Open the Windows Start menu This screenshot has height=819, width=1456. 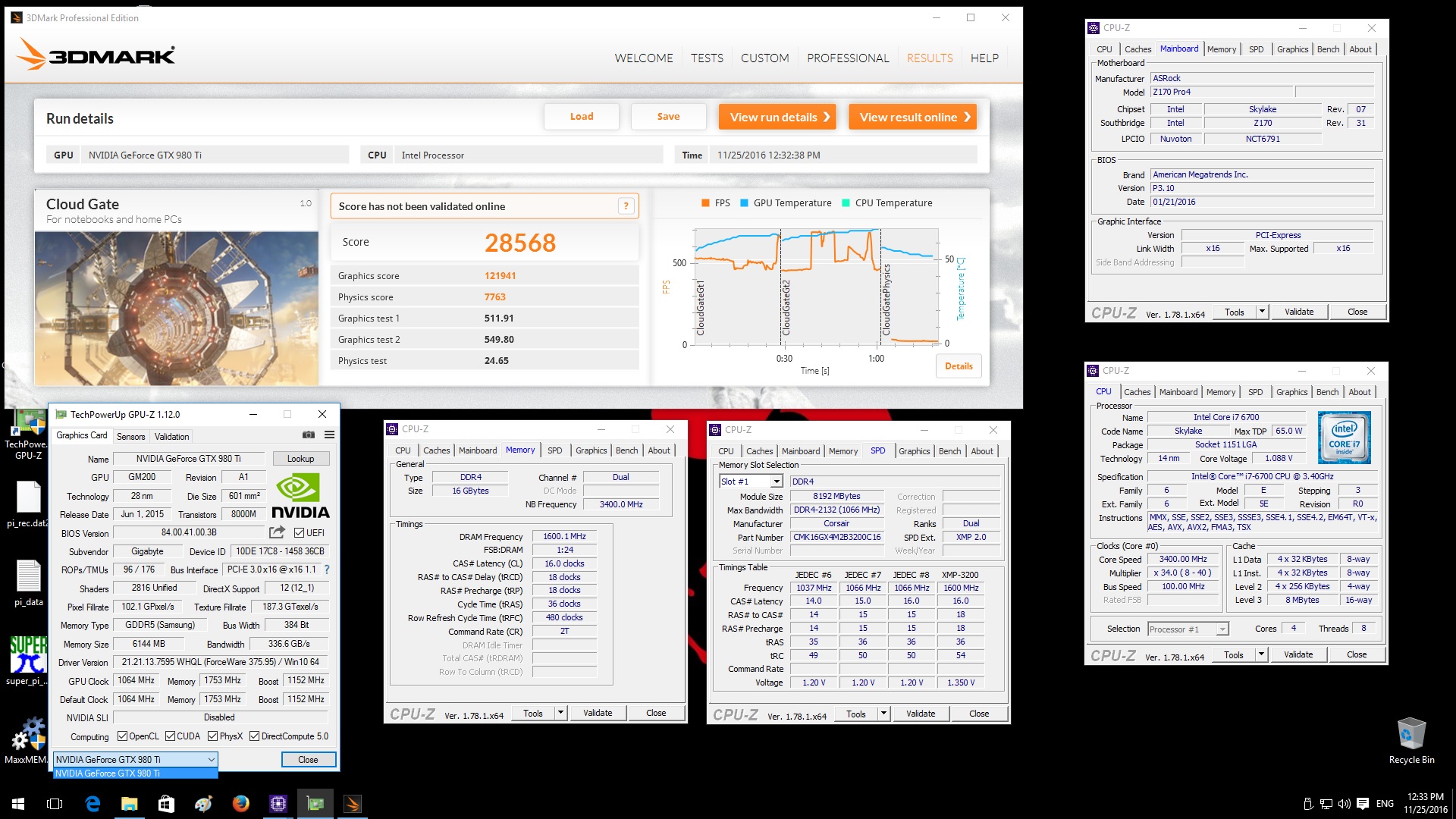18,804
